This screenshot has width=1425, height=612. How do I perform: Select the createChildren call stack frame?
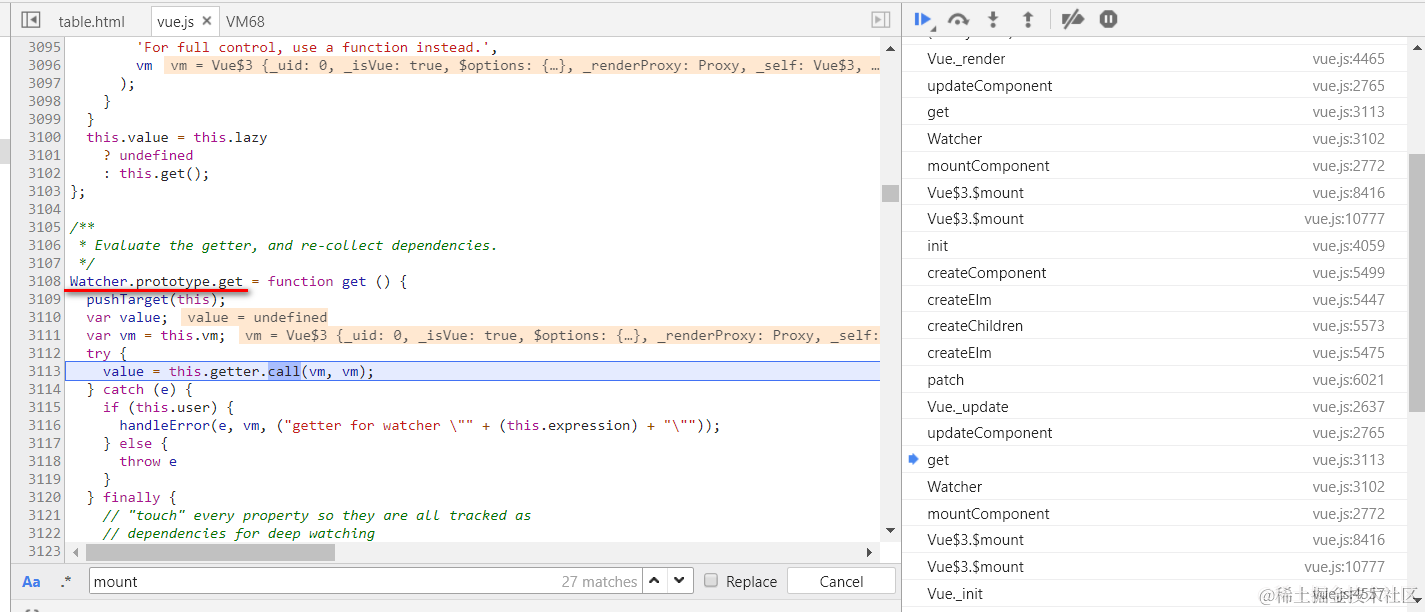pyautogui.click(x=1156, y=326)
